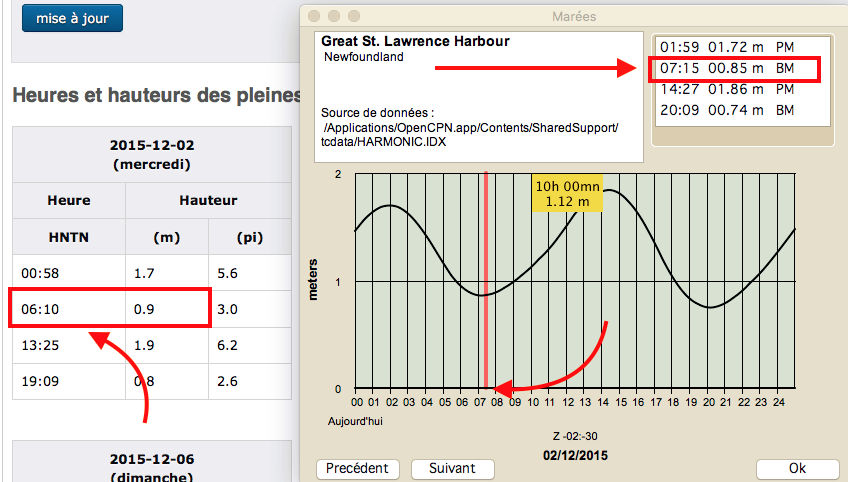Click the 2015-12-02 (mercredi) table header
Viewport: 848px width, 482px height.
coord(150,155)
